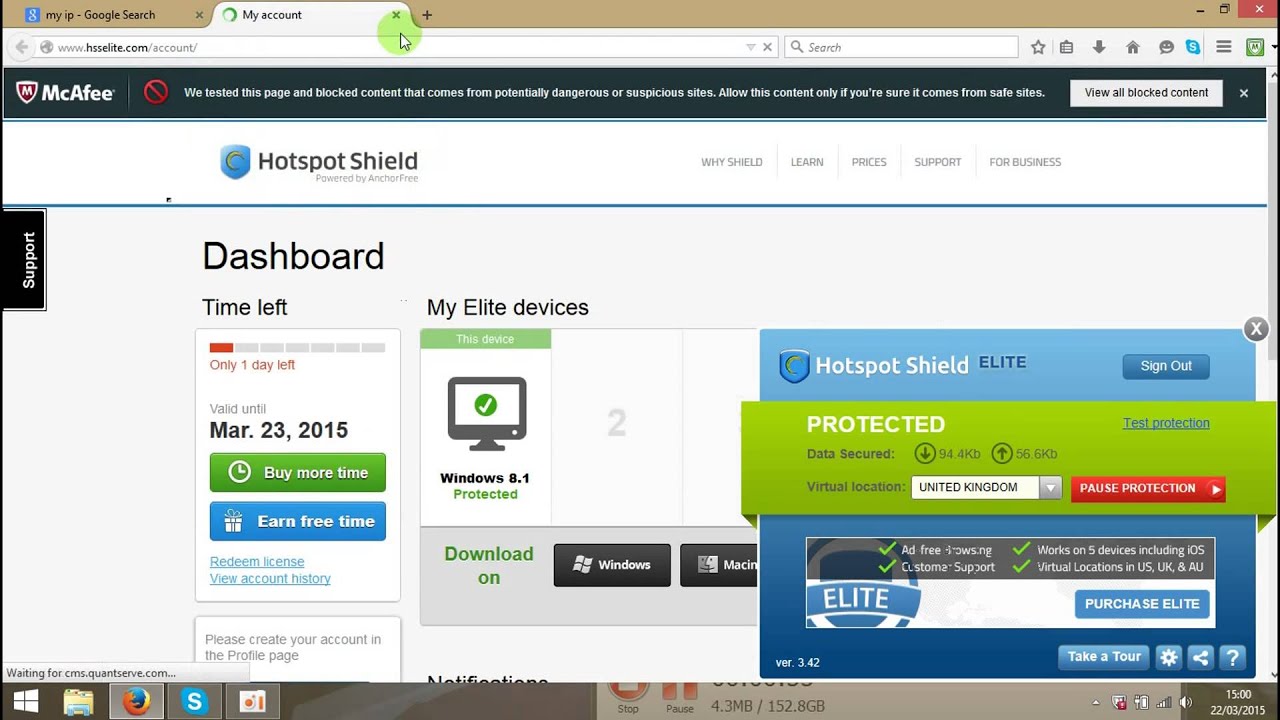
Task: Switch to the my ip Google Search tab
Action: coord(103,15)
